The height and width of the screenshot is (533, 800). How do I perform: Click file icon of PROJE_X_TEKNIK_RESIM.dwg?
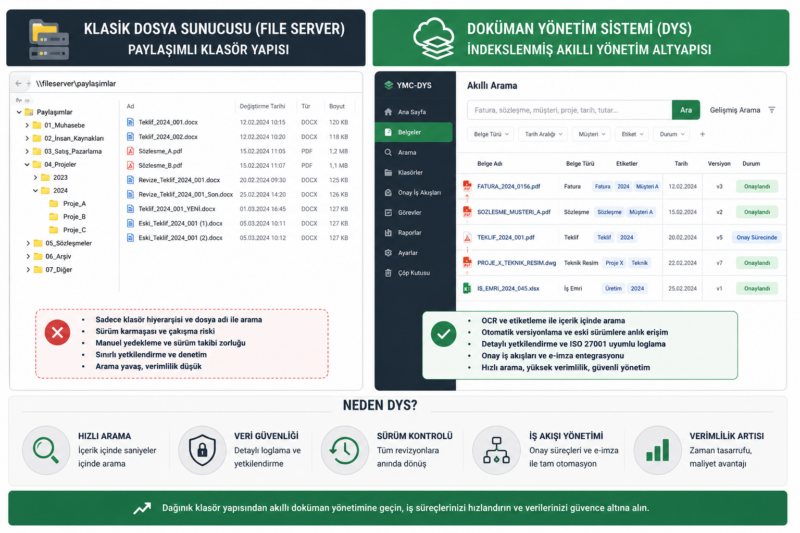[x=467, y=263]
